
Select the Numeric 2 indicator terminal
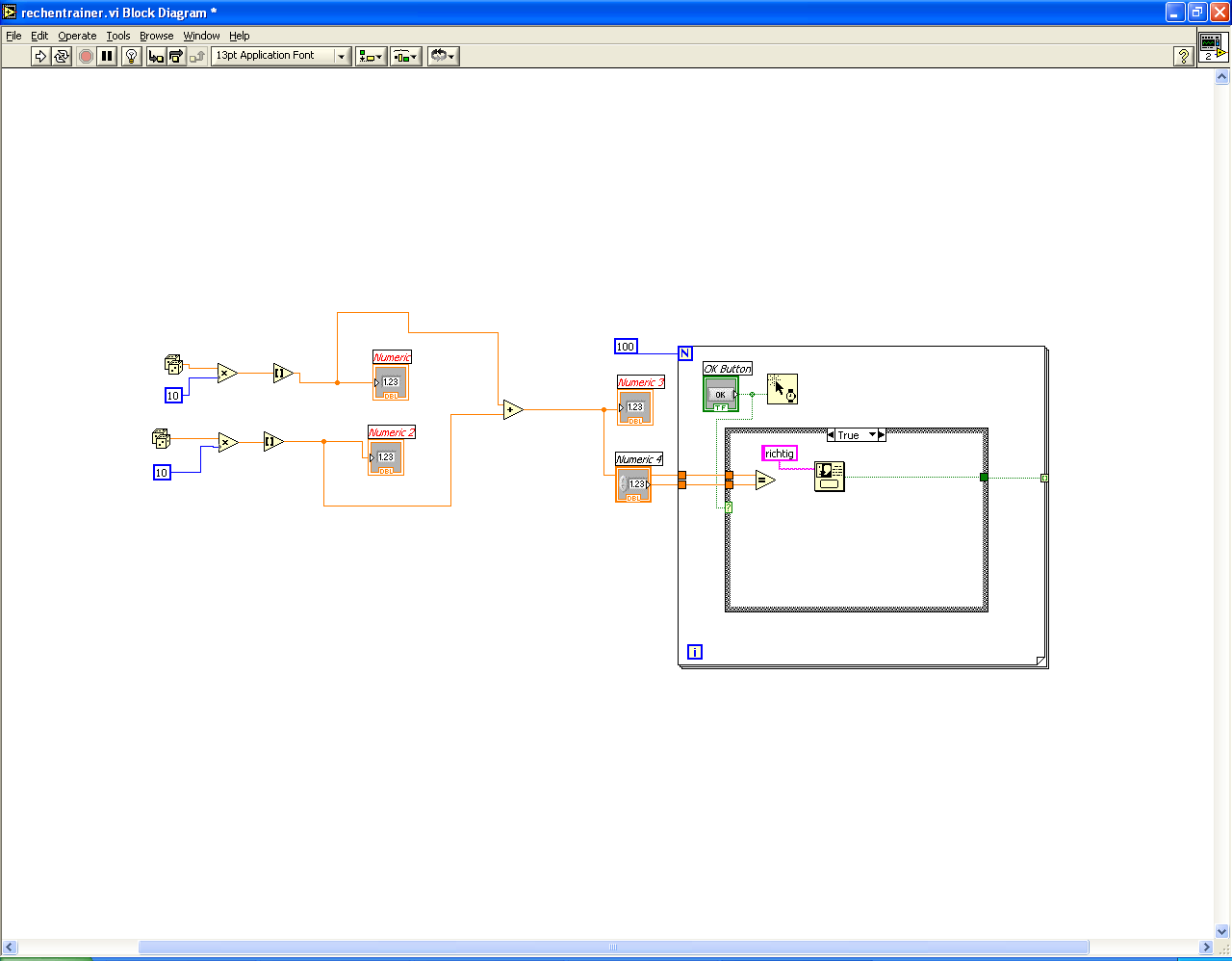[x=386, y=457]
